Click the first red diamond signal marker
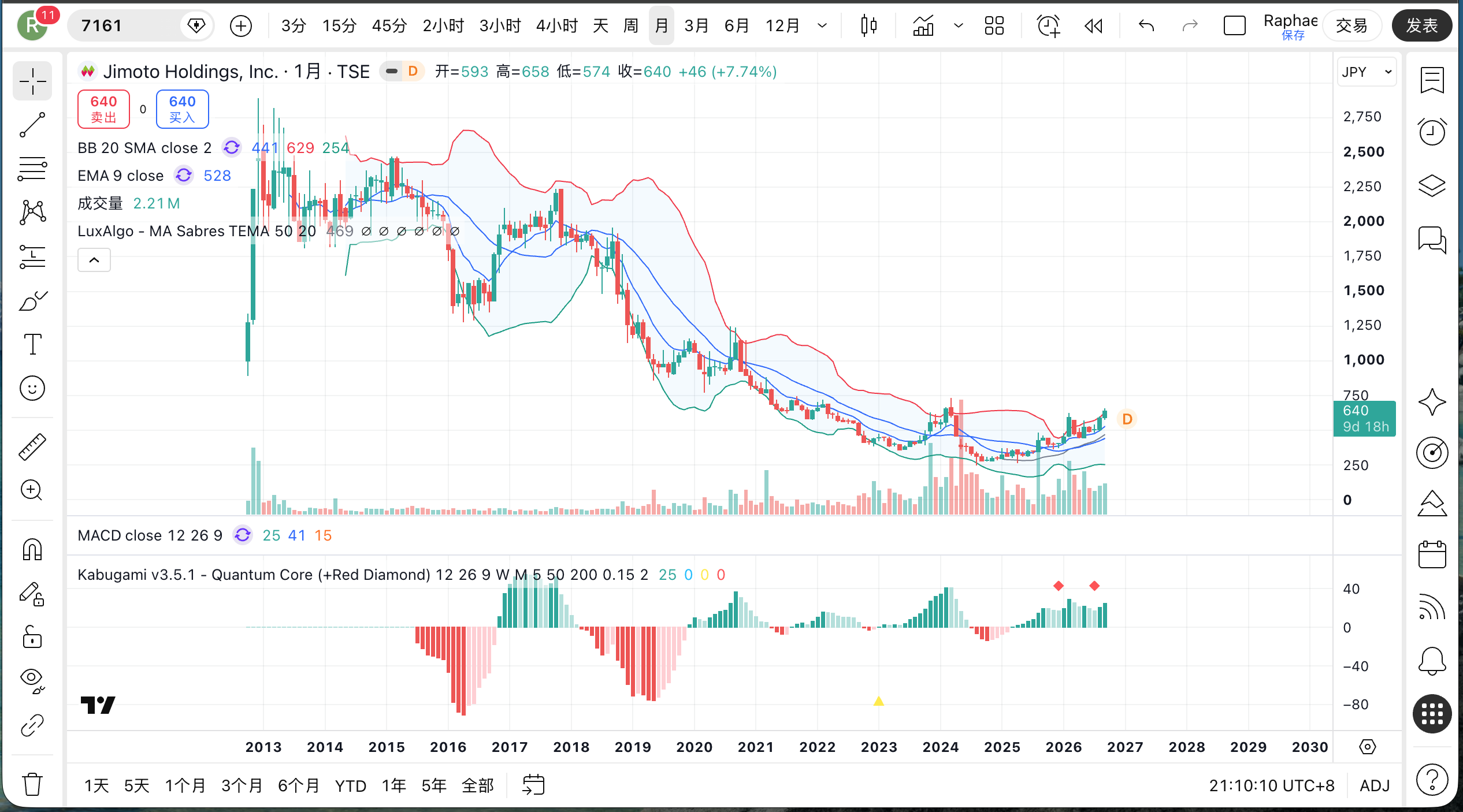The image size is (1463, 812). click(x=1059, y=586)
